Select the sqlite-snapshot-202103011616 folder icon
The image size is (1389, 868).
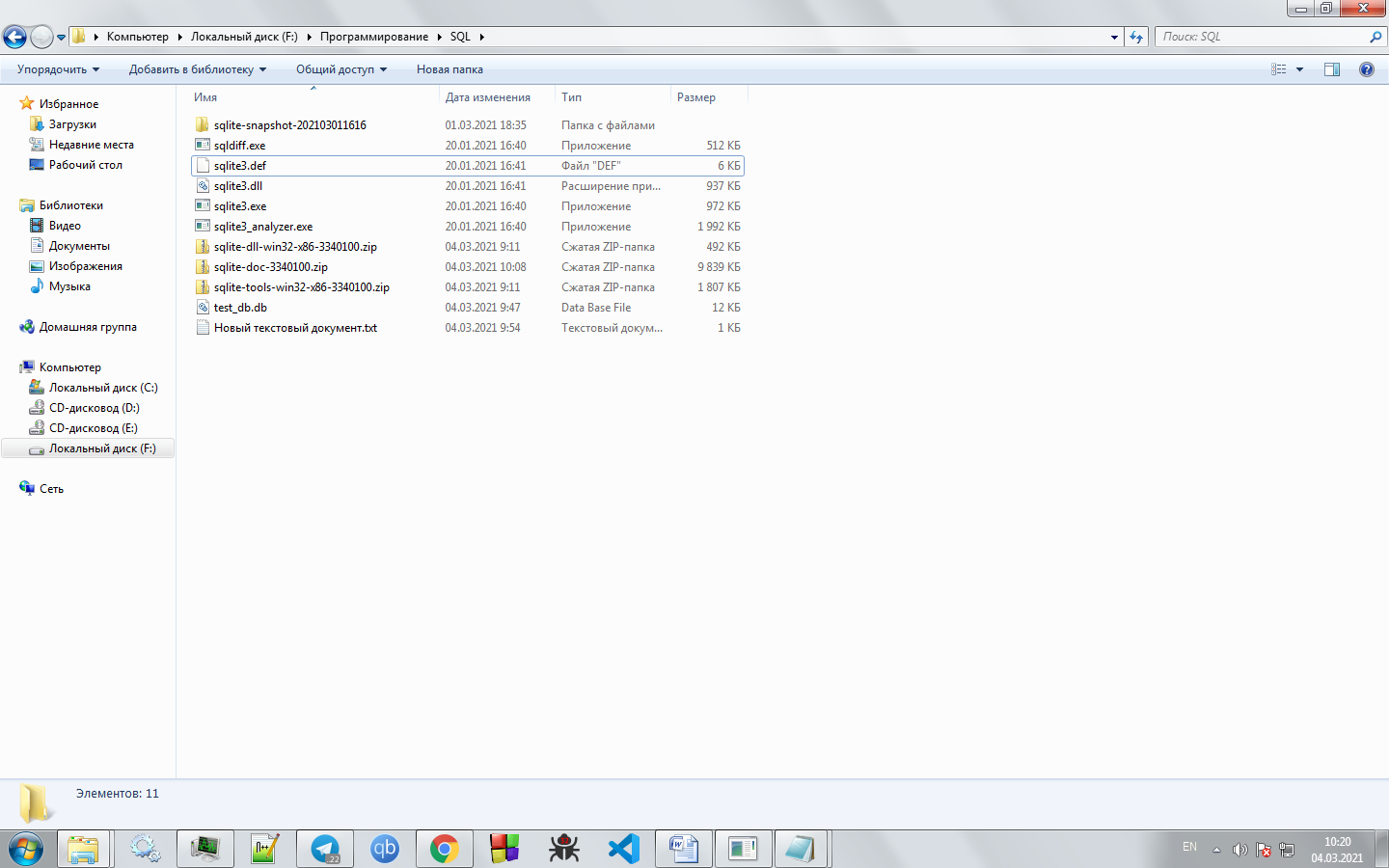tap(203, 125)
